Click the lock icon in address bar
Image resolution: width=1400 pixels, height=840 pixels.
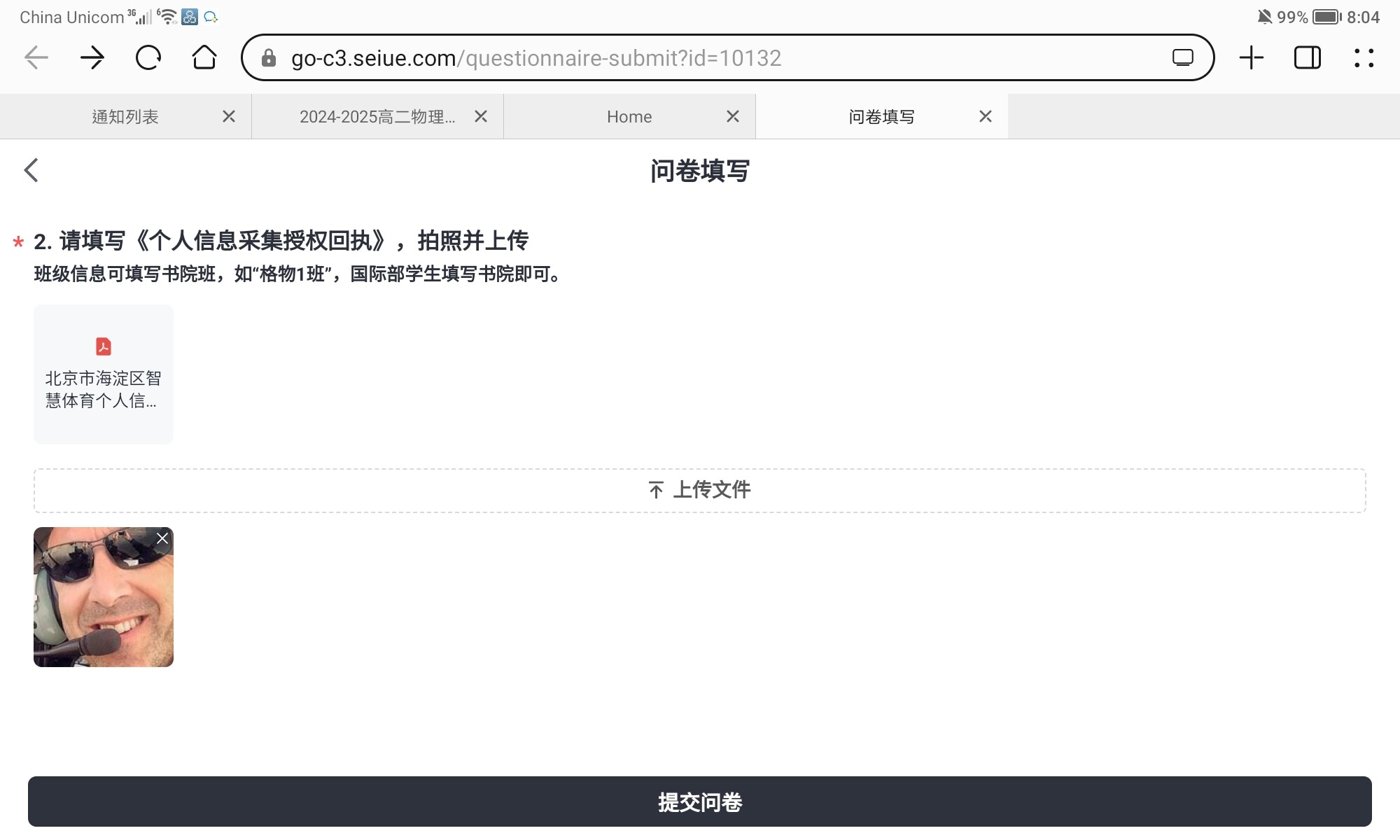pos(269,58)
